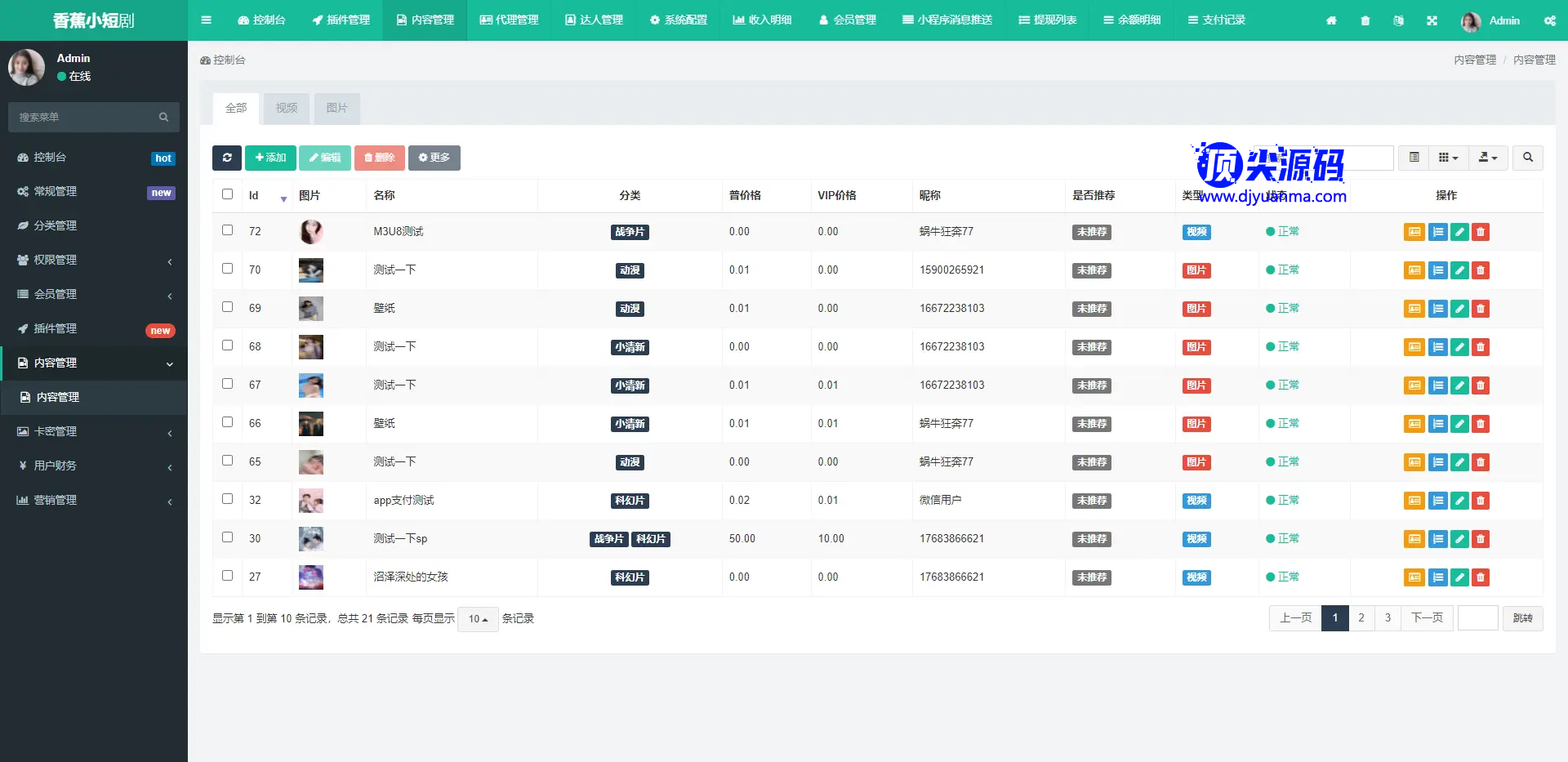The width and height of the screenshot is (1568, 762).
Task: Open 系统配置 in the top menu
Action: tap(679, 20)
